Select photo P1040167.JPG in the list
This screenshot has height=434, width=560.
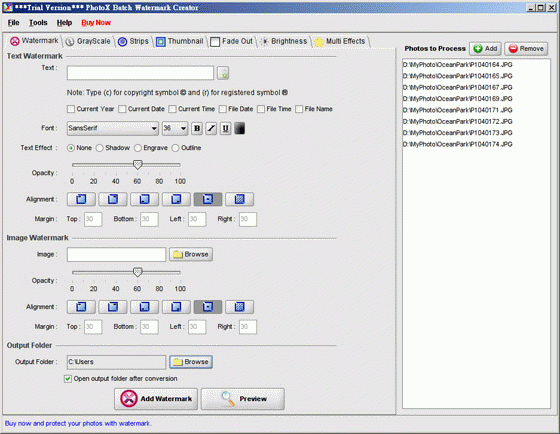coord(458,88)
